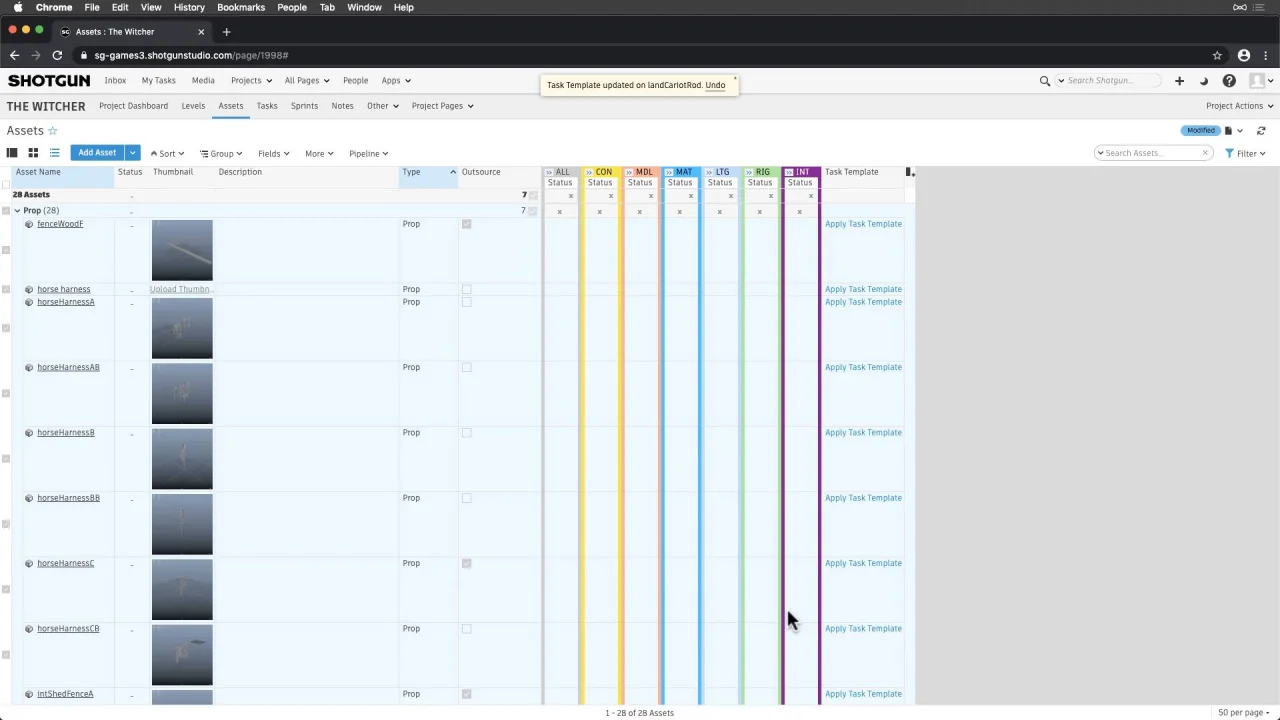Click into the Search Shotgun field
Viewport: 1280px width, 720px height.
coord(1108,81)
